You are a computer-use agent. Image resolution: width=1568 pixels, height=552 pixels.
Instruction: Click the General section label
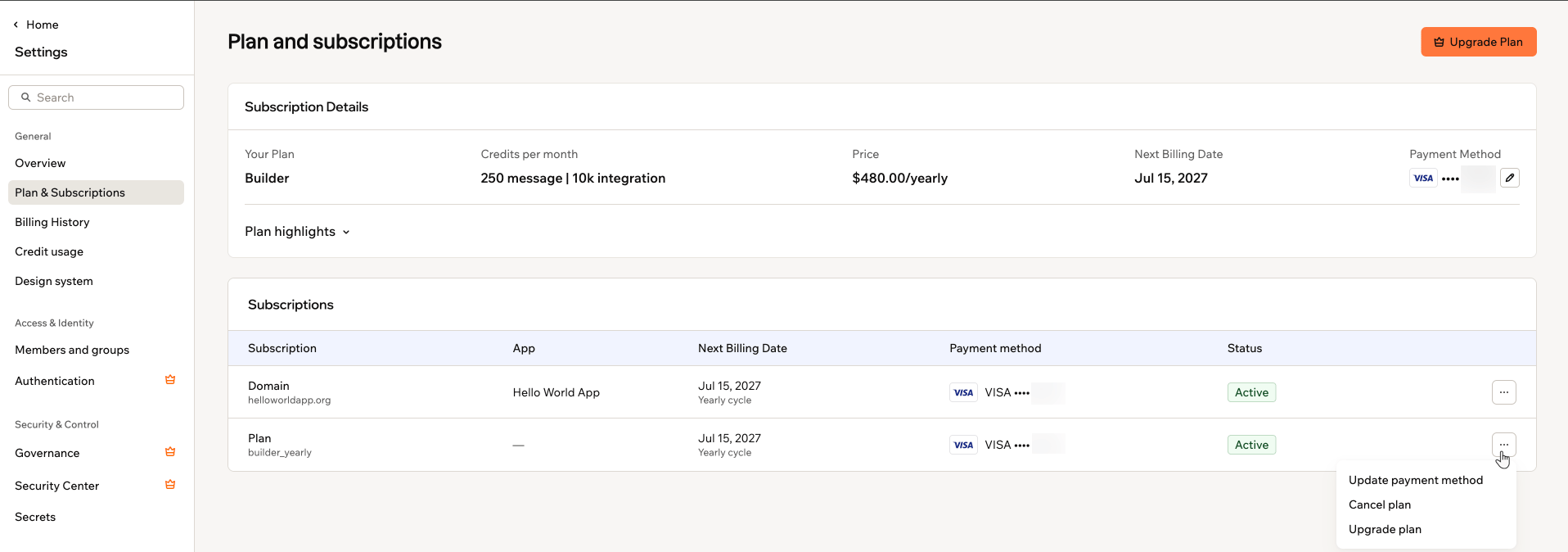pyautogui.click(x=33, y=136)
